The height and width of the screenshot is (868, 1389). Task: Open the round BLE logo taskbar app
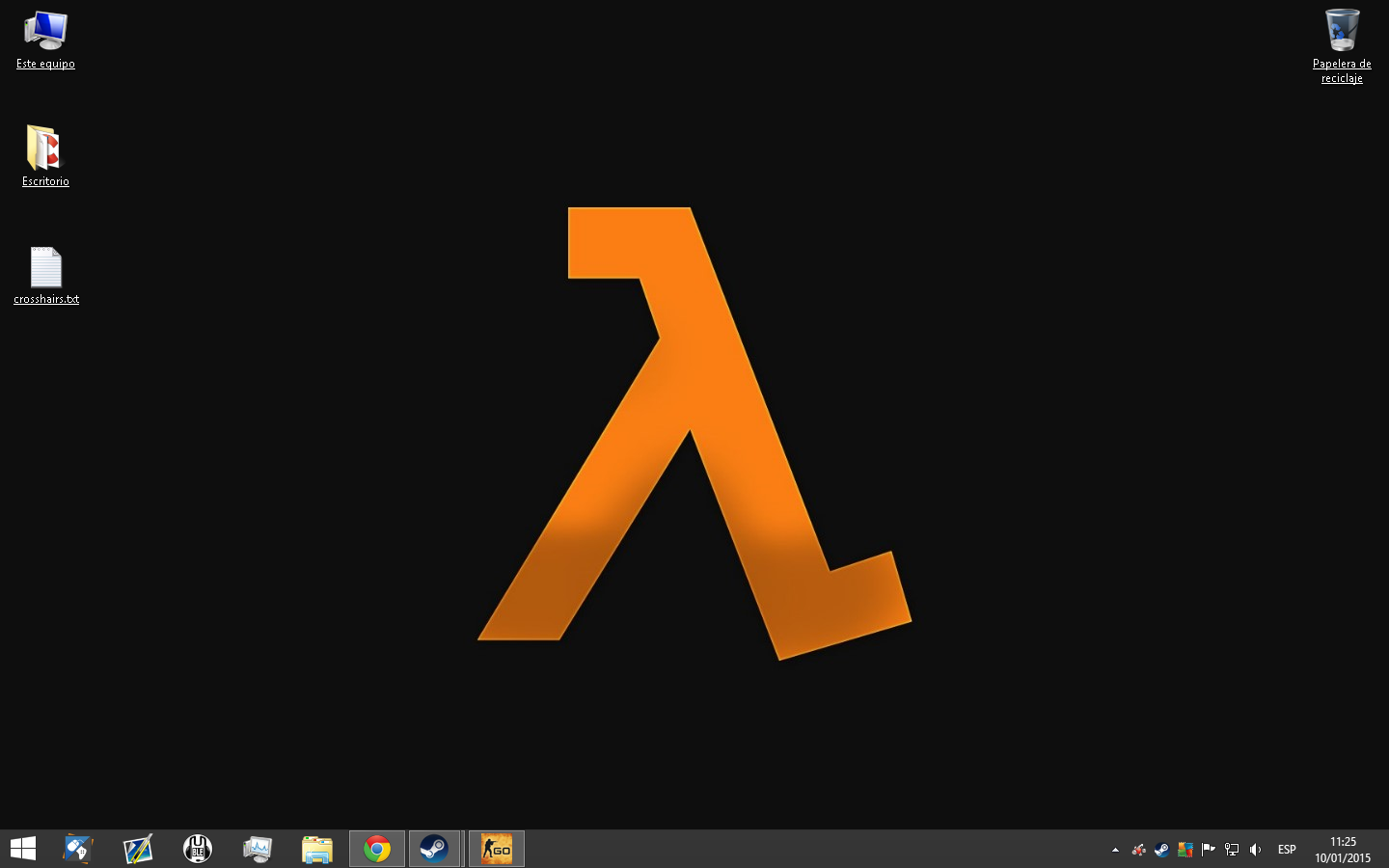click(x=198, y=849)
